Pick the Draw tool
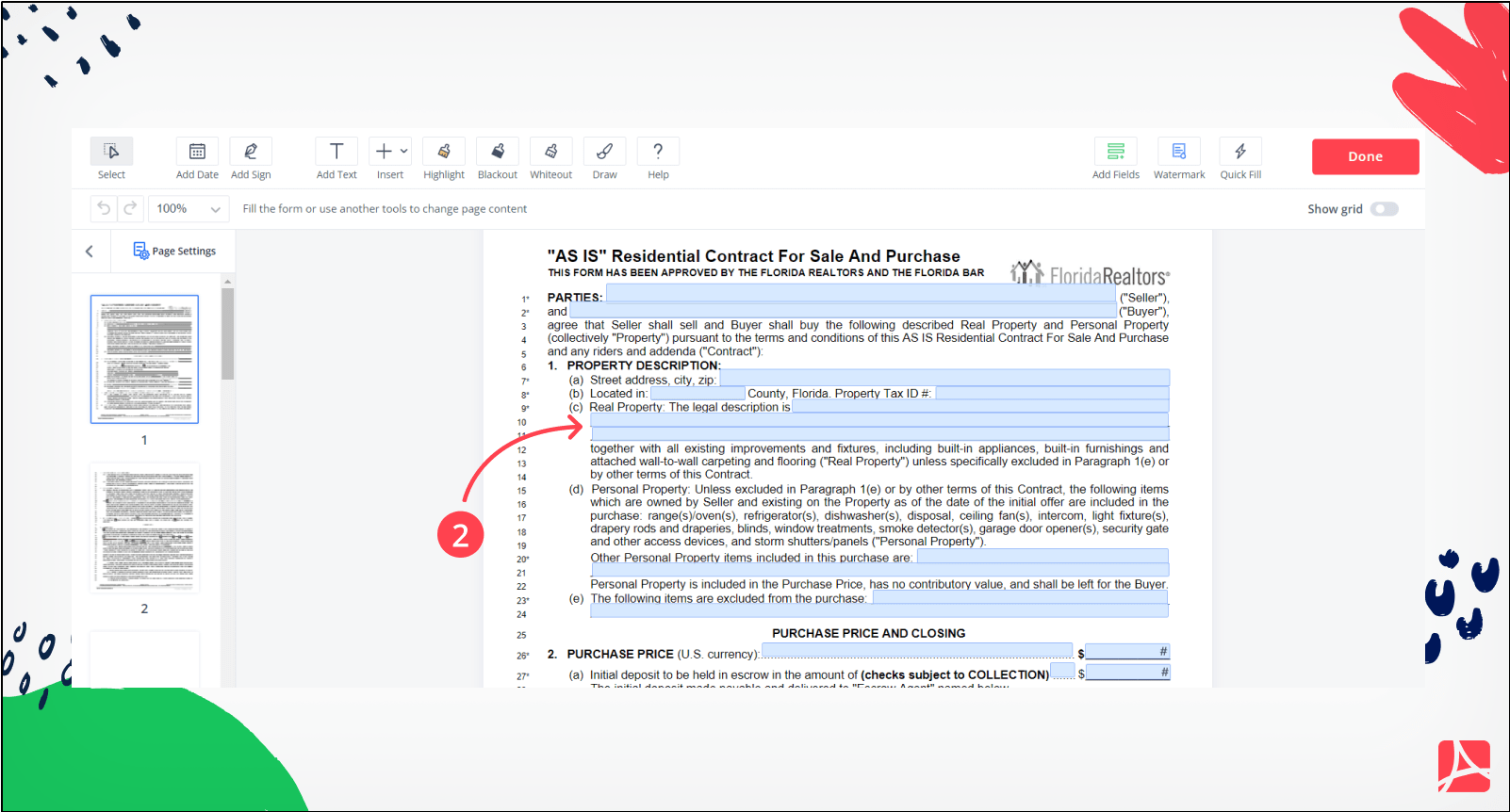Image resolution: width=1510 pixels, height=812 pixels. click(x=605, y=152)
